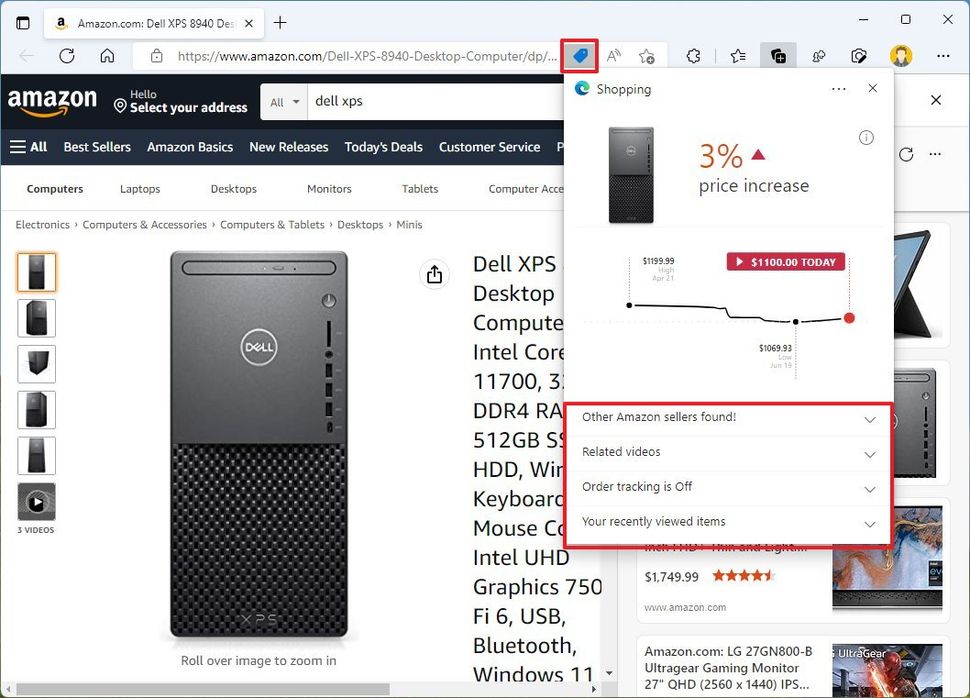
Task: Open the Shopping panel's more options menu
Action: pos(838,89)
